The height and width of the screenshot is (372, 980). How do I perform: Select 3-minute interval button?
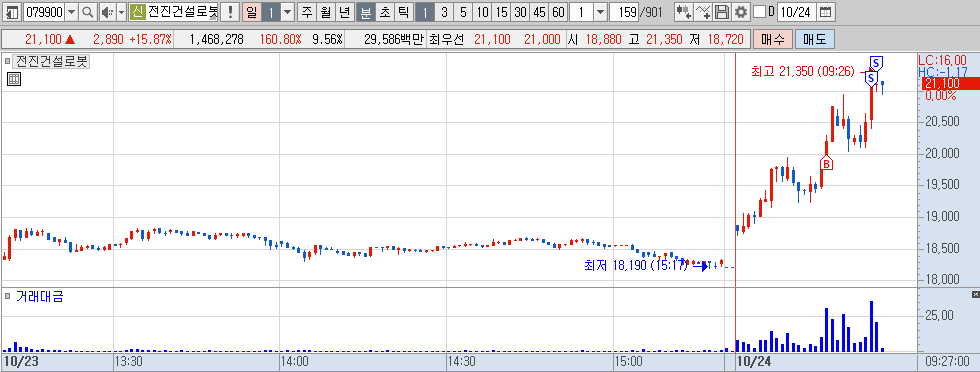(444, 12)
